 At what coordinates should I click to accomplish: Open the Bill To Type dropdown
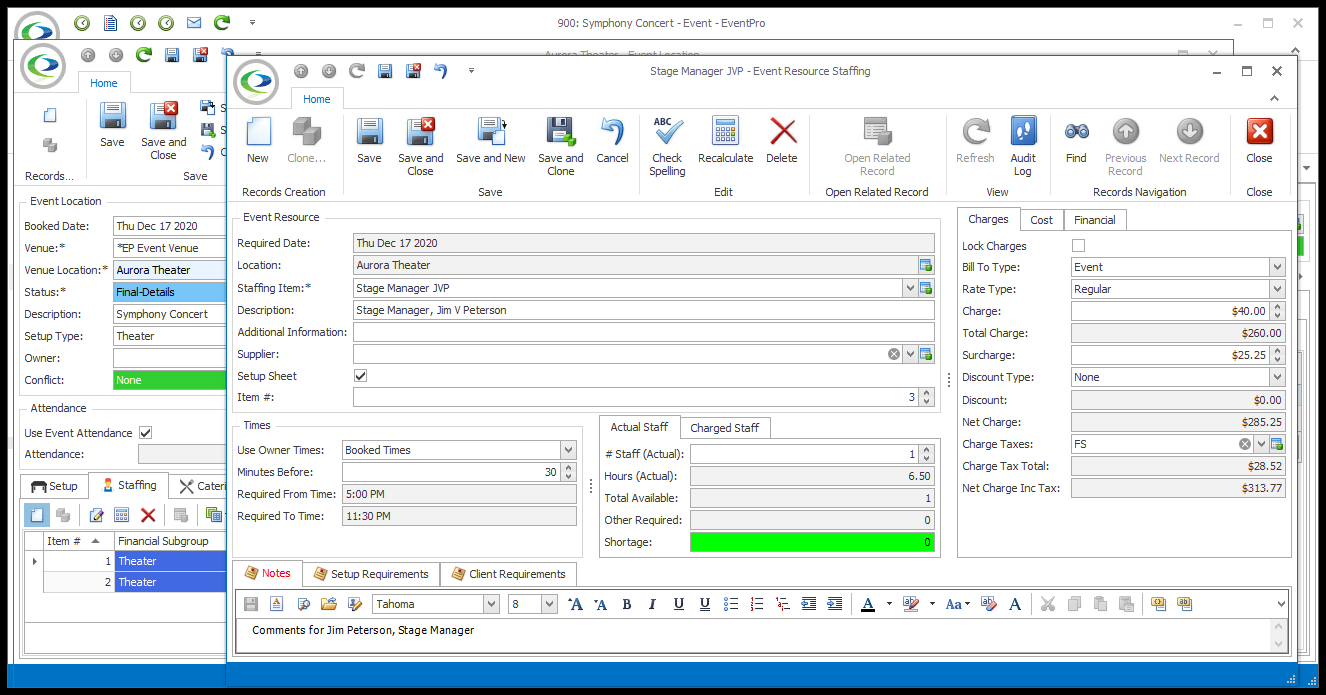coord(1277,267)
